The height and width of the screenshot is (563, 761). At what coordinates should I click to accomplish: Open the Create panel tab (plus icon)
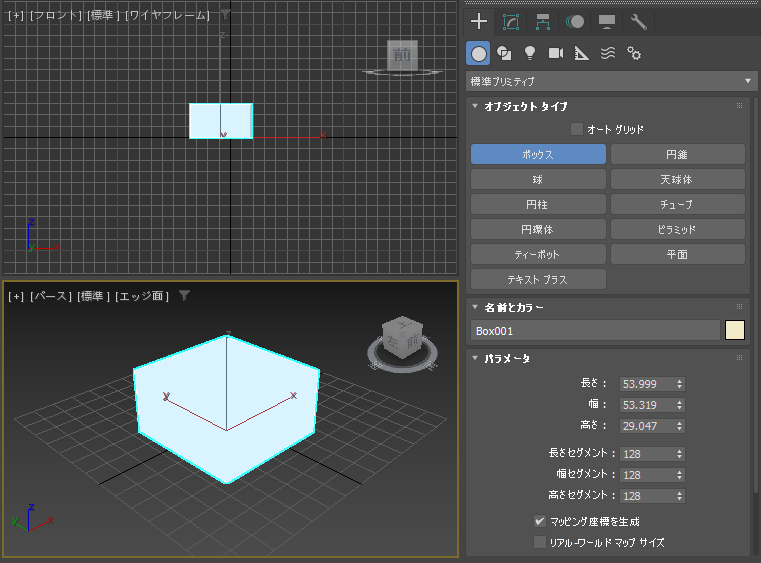click(x=479, y=22)
